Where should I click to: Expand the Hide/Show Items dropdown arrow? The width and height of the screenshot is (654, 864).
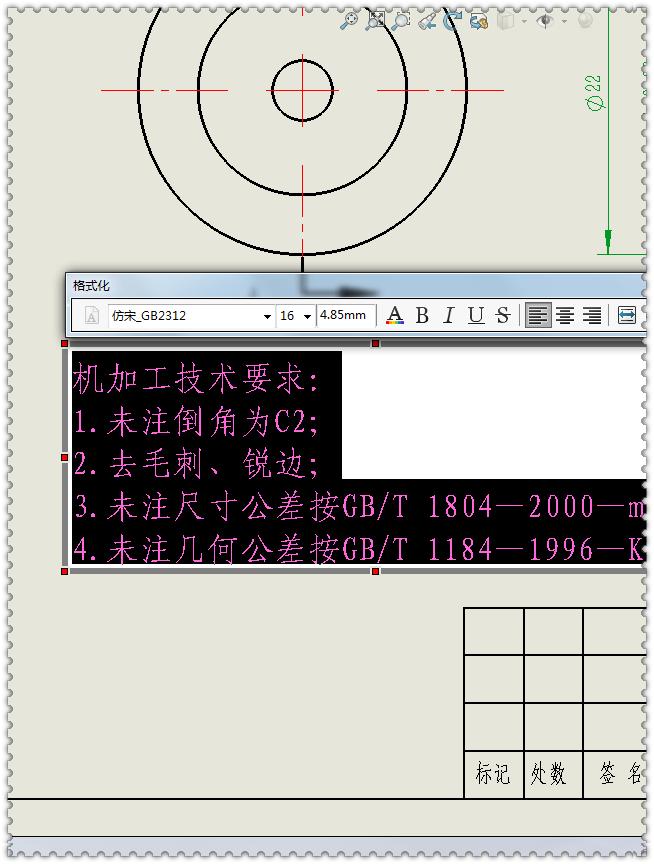click(564, 21)
